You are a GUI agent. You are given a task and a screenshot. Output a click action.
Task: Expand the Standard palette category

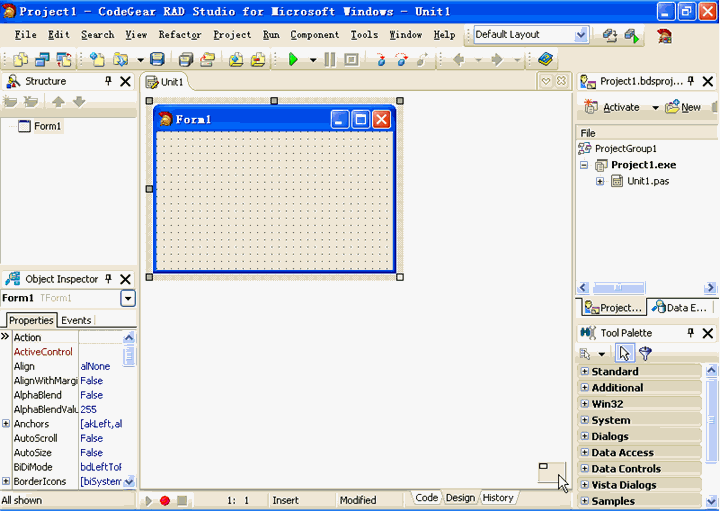pyautogui.click(x=584, y=371)
